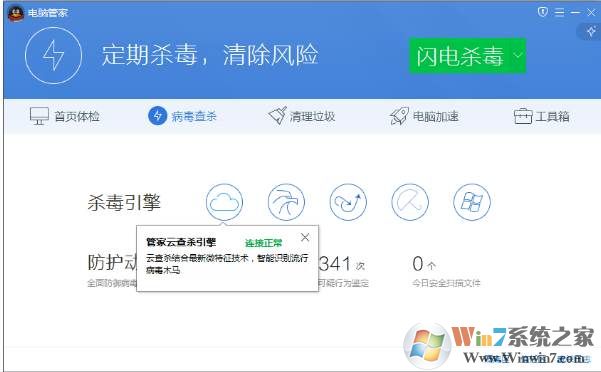601x372 pixels.
Task: Click the 连接正常 status text
Action: click(x=263, y=243)
